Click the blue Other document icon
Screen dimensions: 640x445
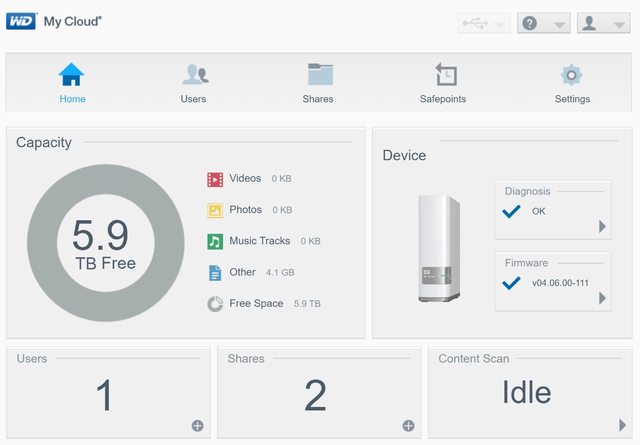pyautogui.click(x=214, y=272)
